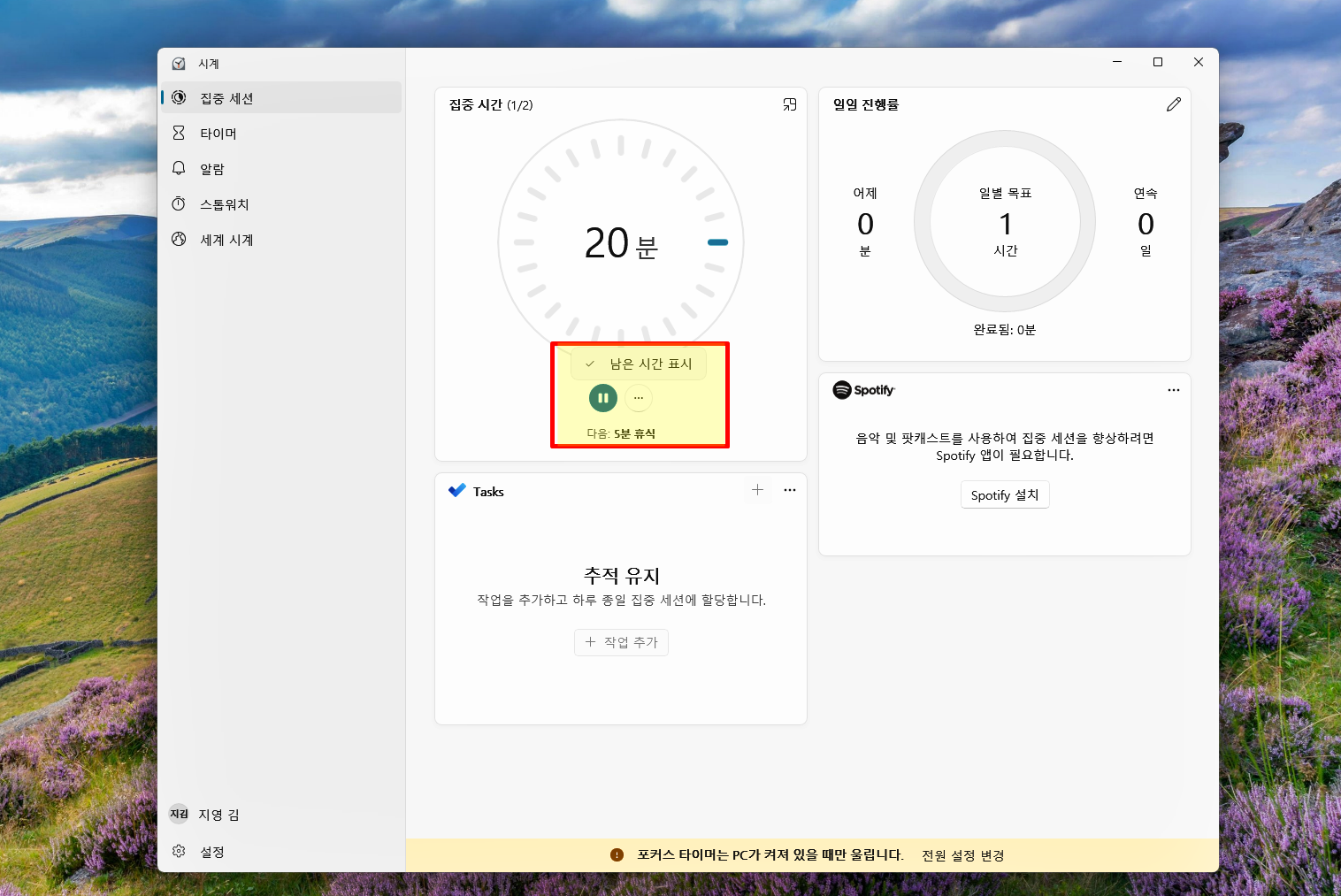Minimize the Clock window

pyautogui.click(x=1117, y=62)
